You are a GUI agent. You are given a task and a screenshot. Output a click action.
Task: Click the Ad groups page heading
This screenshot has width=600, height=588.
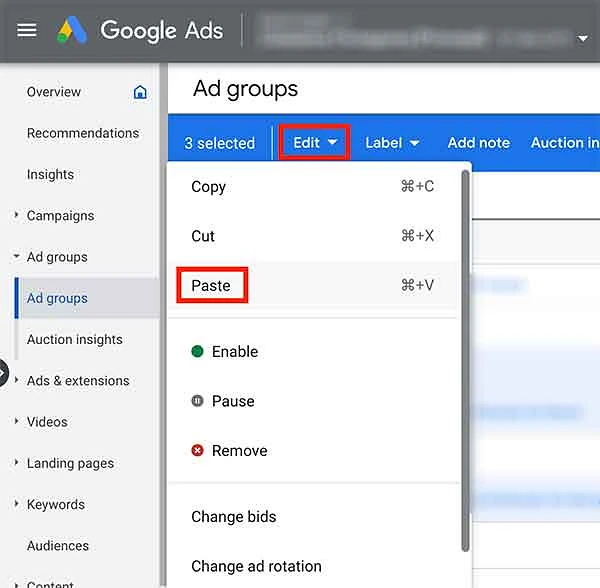pyautogui.click(x=245, y=89)
